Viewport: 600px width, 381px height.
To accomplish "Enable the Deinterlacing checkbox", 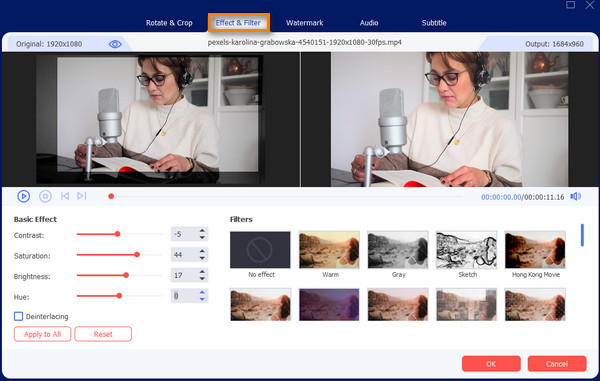I will 18,316.
